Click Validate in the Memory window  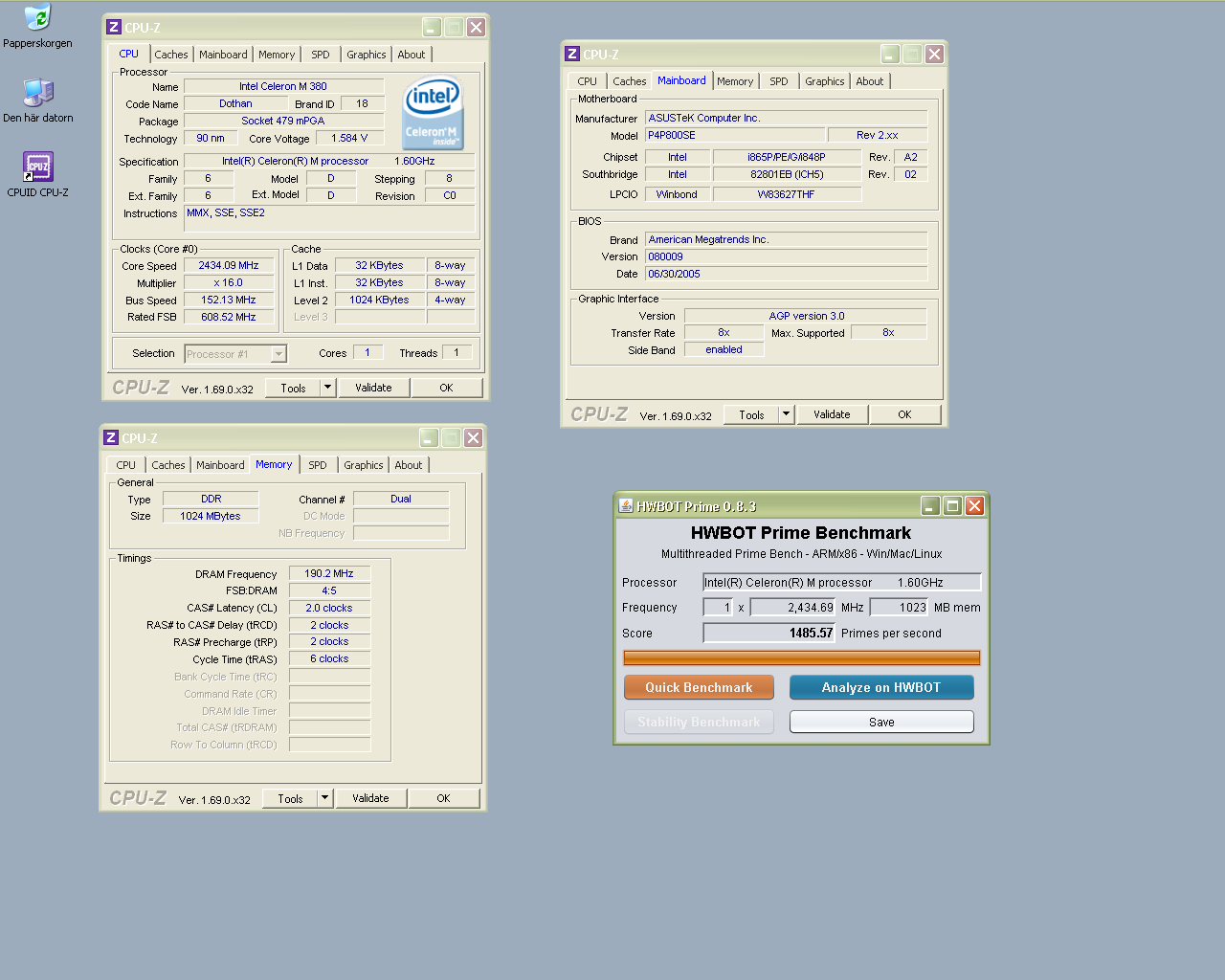370,798
